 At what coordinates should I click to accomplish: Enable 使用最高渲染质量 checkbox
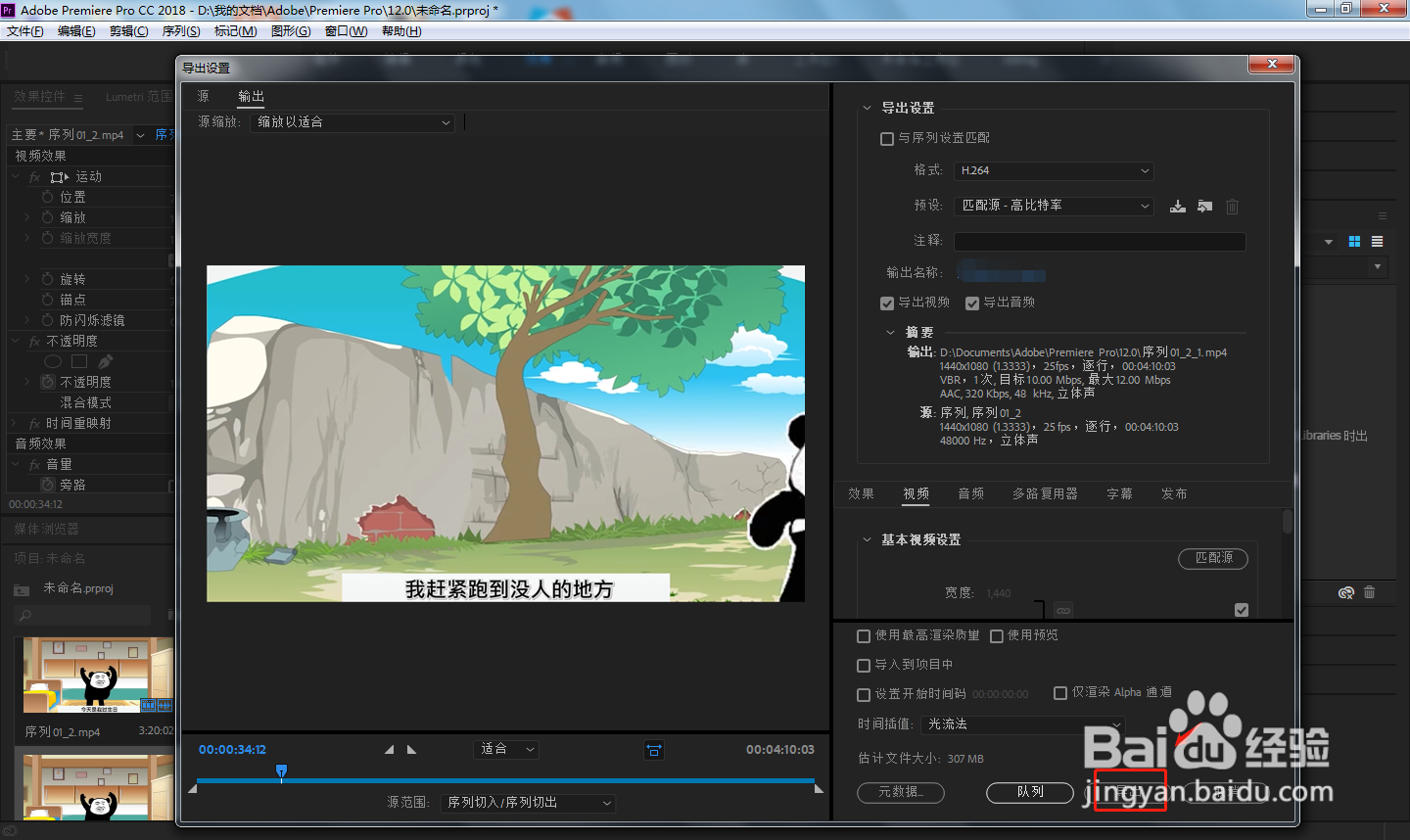864,636
